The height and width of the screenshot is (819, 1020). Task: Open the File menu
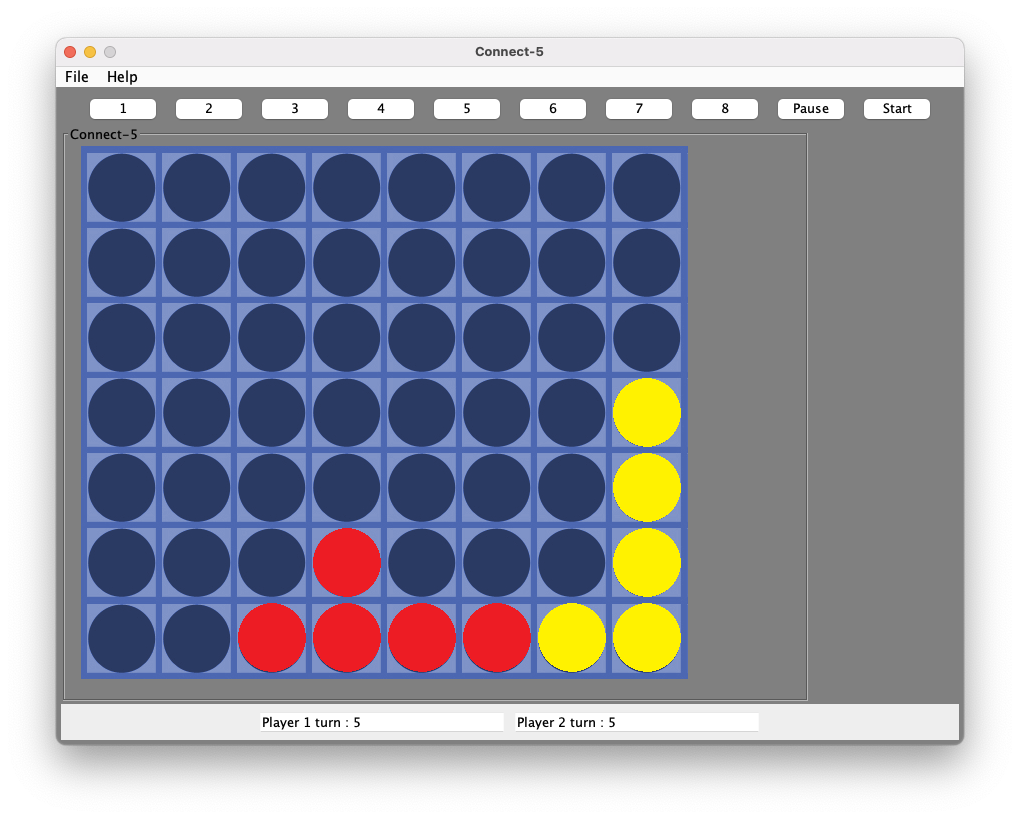[x=76, y=77]
